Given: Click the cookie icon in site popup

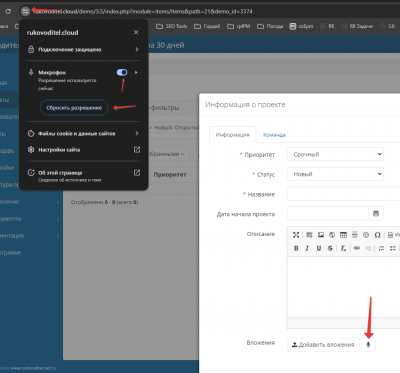Looking at the screenshot, I should tap(31, 133).
